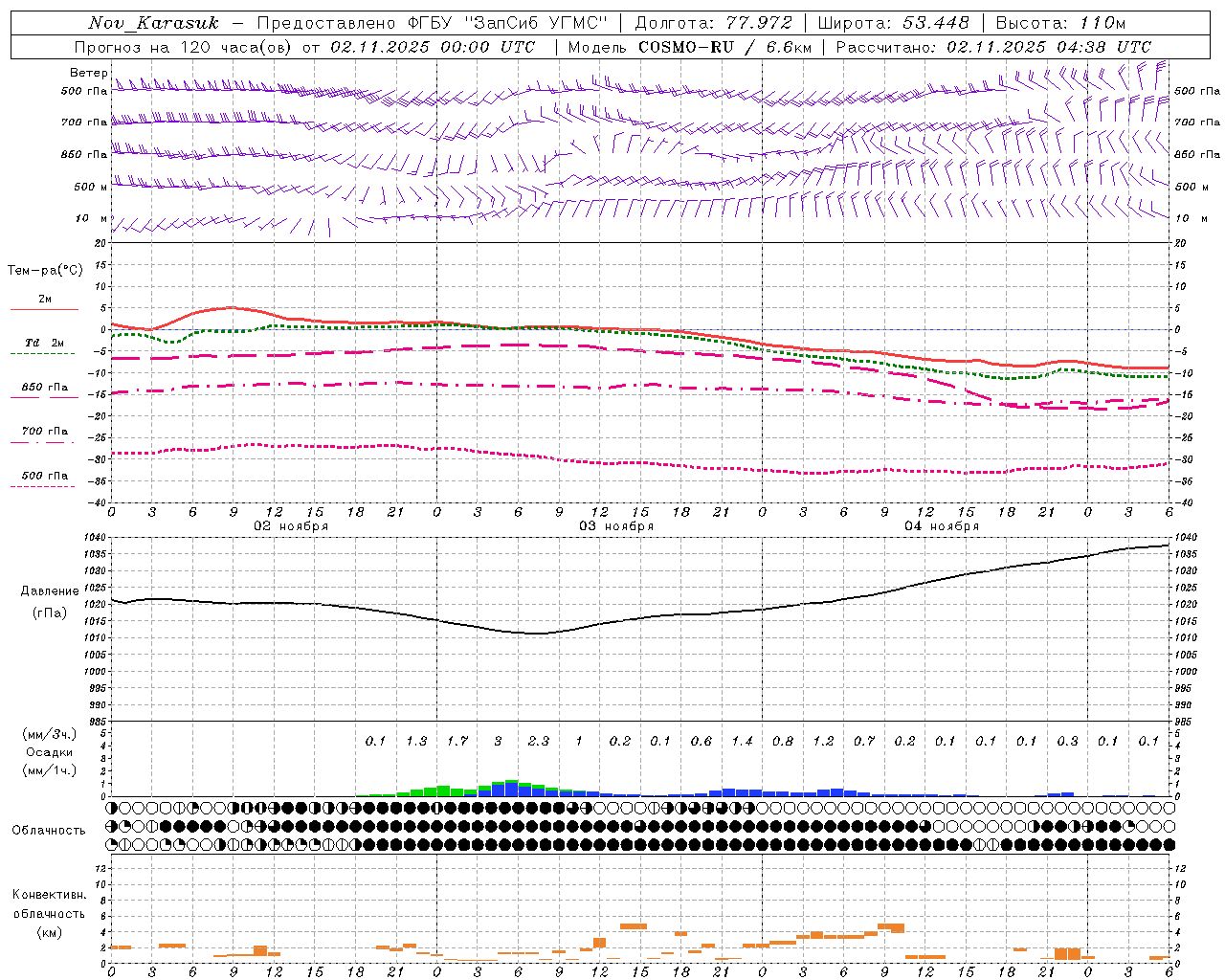Click the Тем-ра(°C) axis label
Viewport: 1225px width, 980px height.
pyautogui.click(x=45, y=271)
